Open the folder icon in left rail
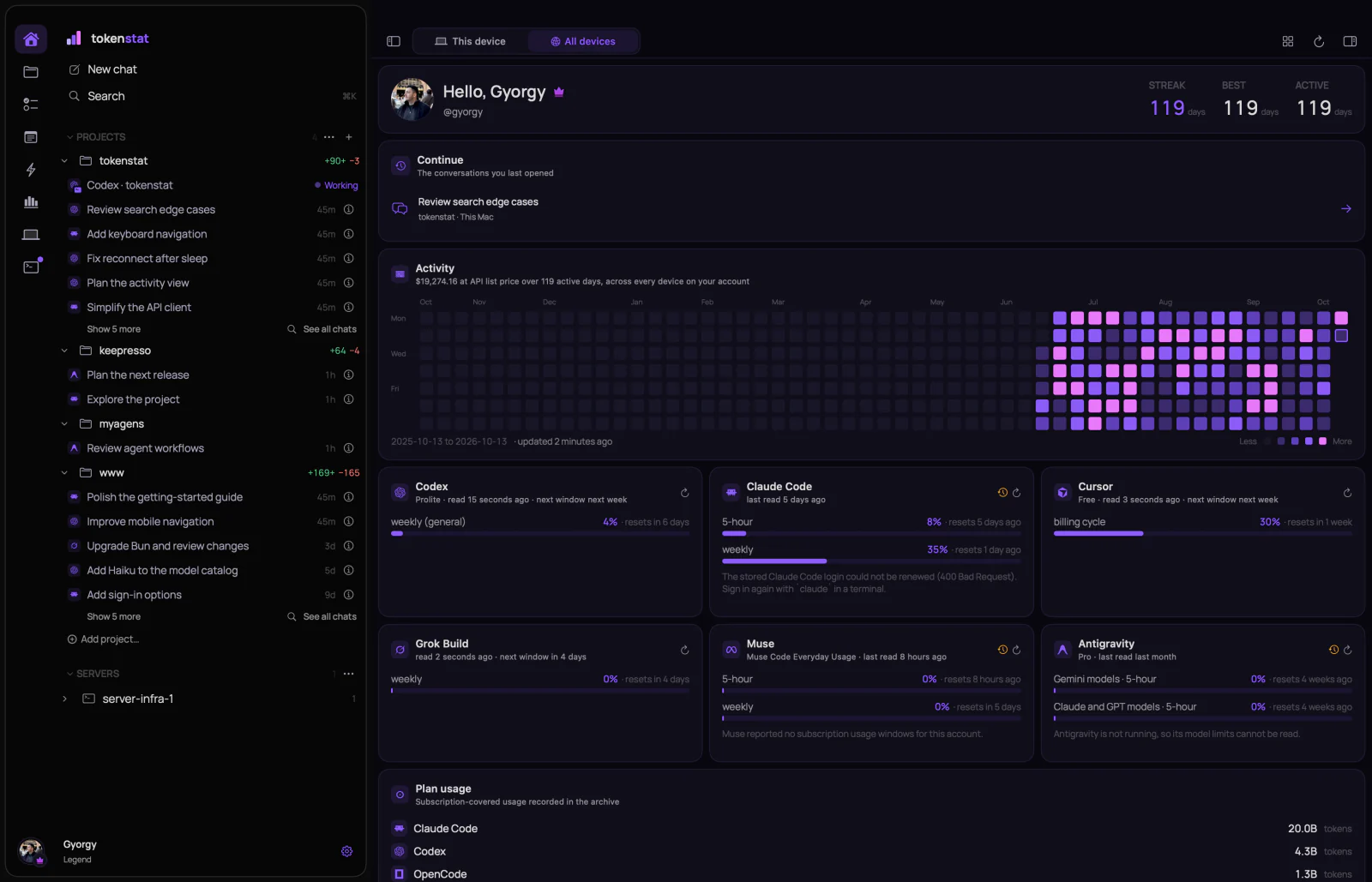The width and height of the screenshot is (1372, 882). click(31, 72)
